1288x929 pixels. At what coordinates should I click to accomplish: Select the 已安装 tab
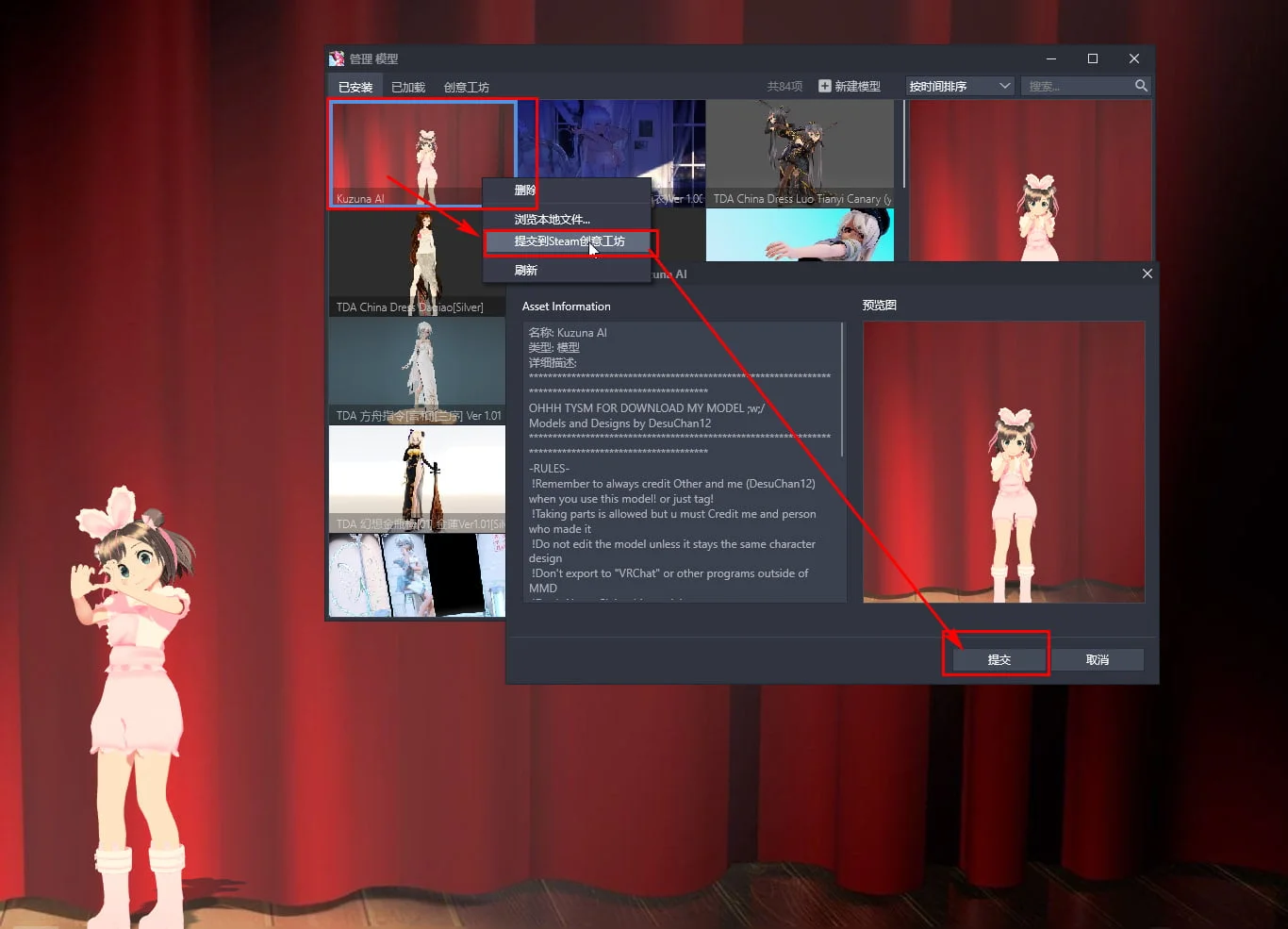point(355,87)
